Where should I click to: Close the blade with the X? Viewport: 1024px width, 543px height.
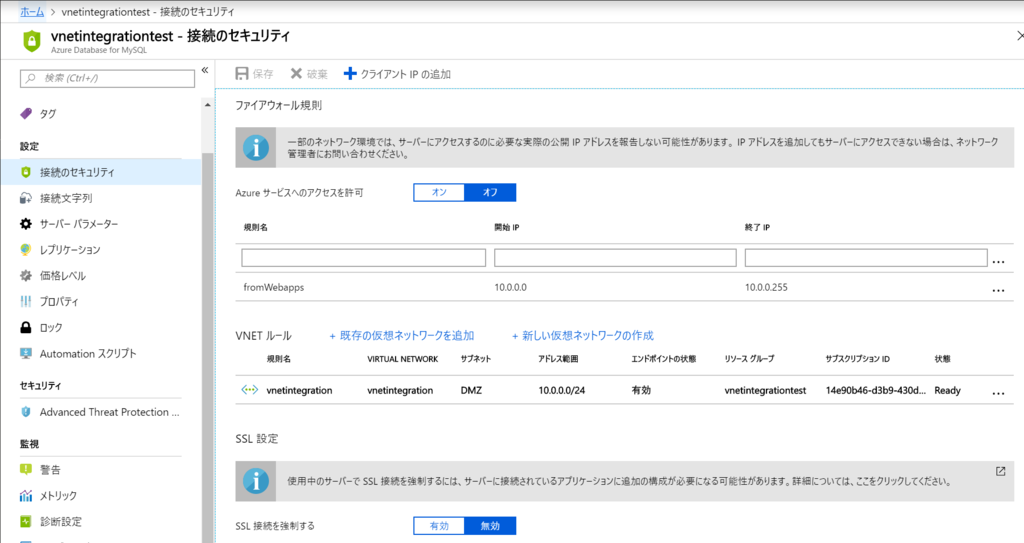1019,35
